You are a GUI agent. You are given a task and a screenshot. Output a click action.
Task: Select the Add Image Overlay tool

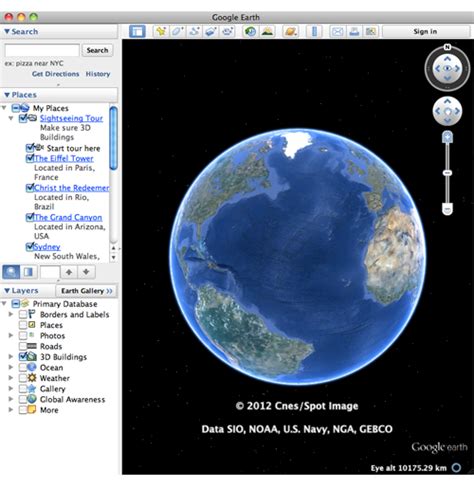click(x=211, y=32)
